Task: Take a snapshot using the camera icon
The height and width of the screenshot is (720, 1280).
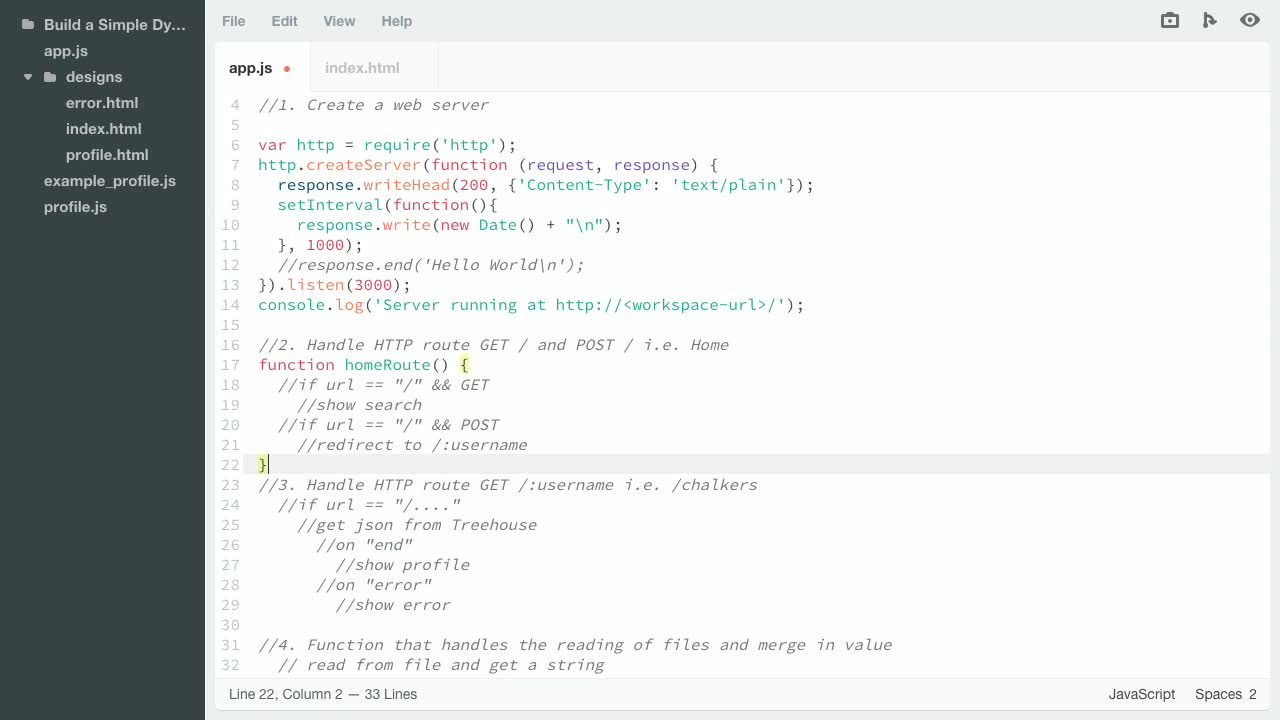Action: click(1169, 20)
